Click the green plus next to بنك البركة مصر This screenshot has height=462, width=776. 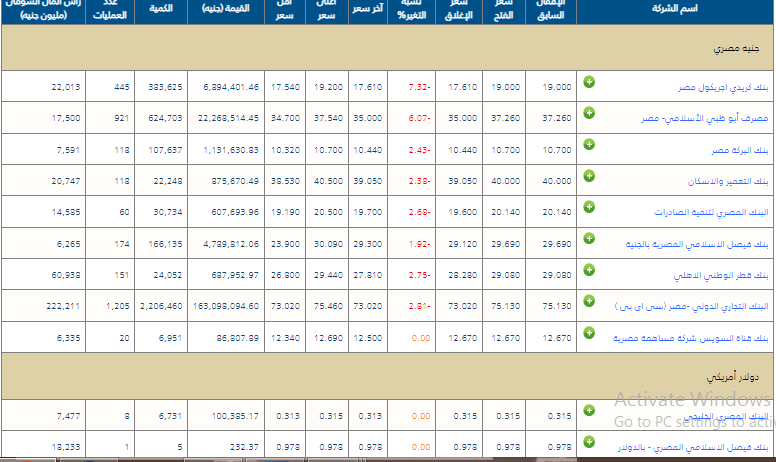coord(589,144)
